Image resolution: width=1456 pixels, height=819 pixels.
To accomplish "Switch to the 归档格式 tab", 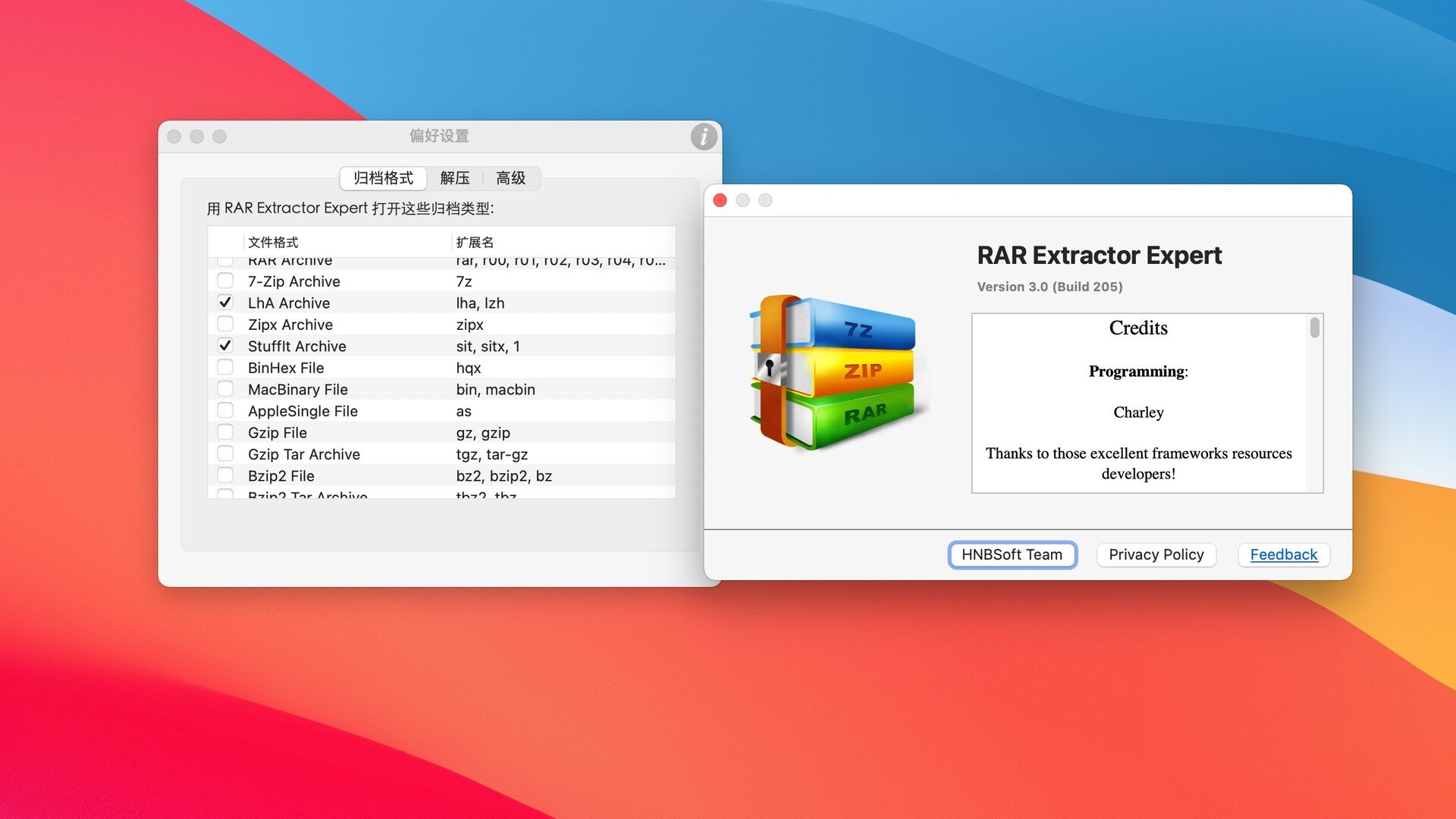I will [x=383, y=178].
